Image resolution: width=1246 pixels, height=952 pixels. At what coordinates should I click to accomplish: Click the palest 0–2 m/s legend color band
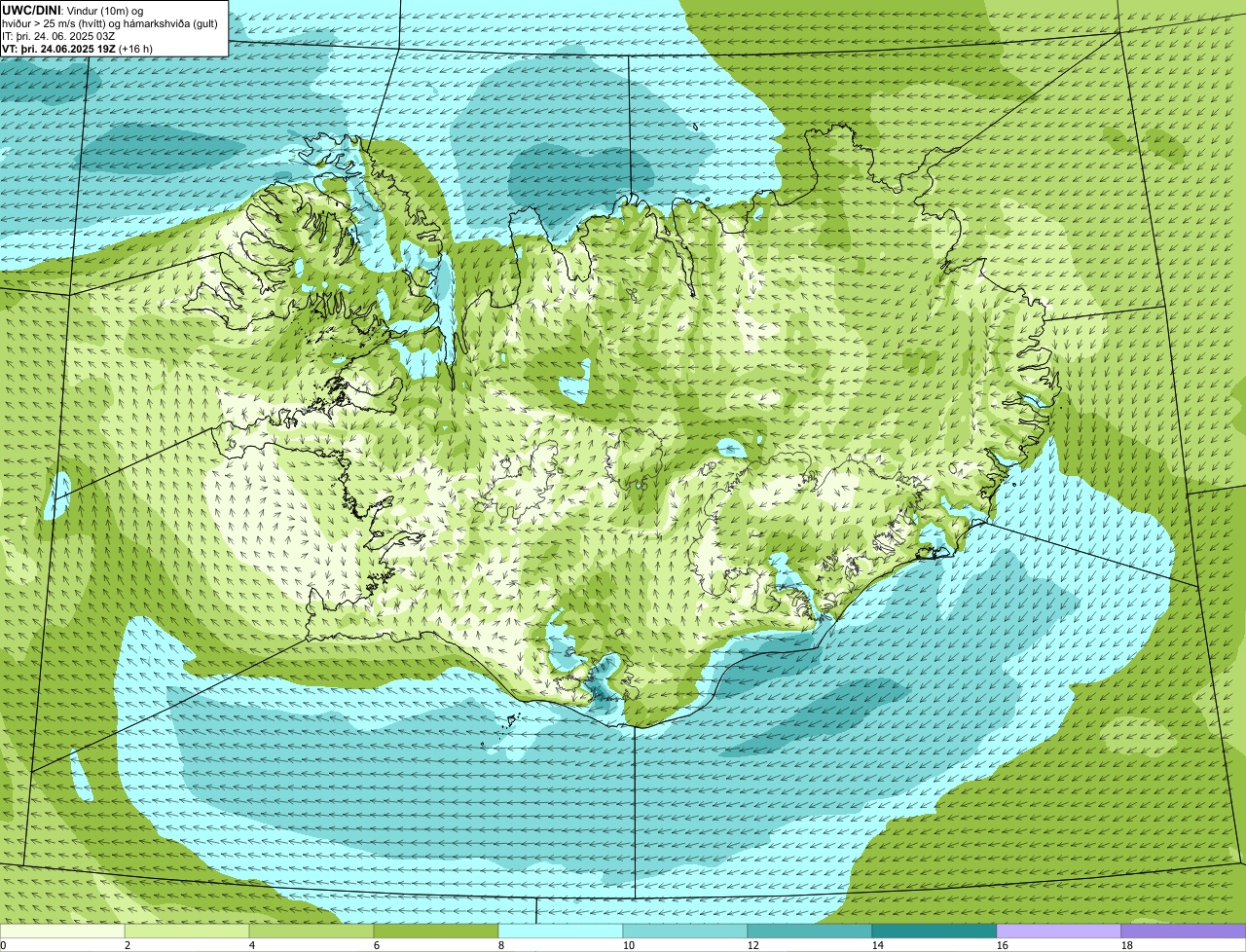(62, 931)
